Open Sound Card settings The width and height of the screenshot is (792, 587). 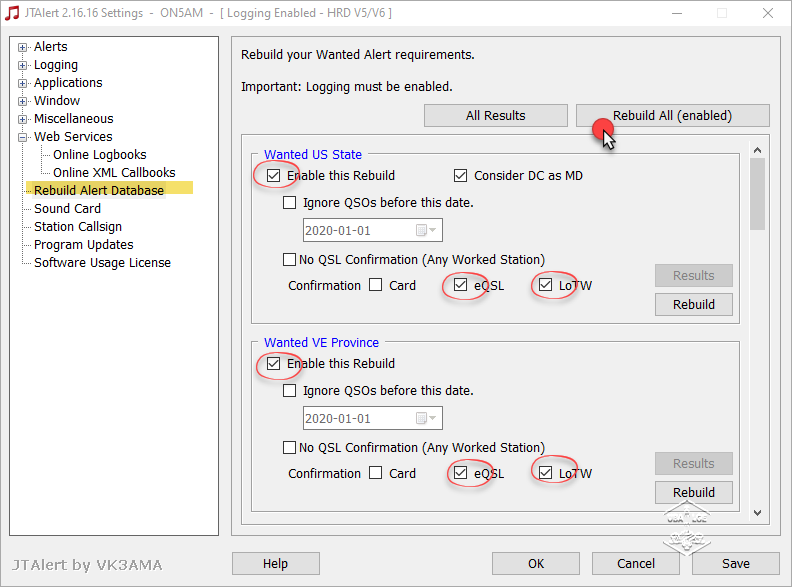click(x=67, y=209)
